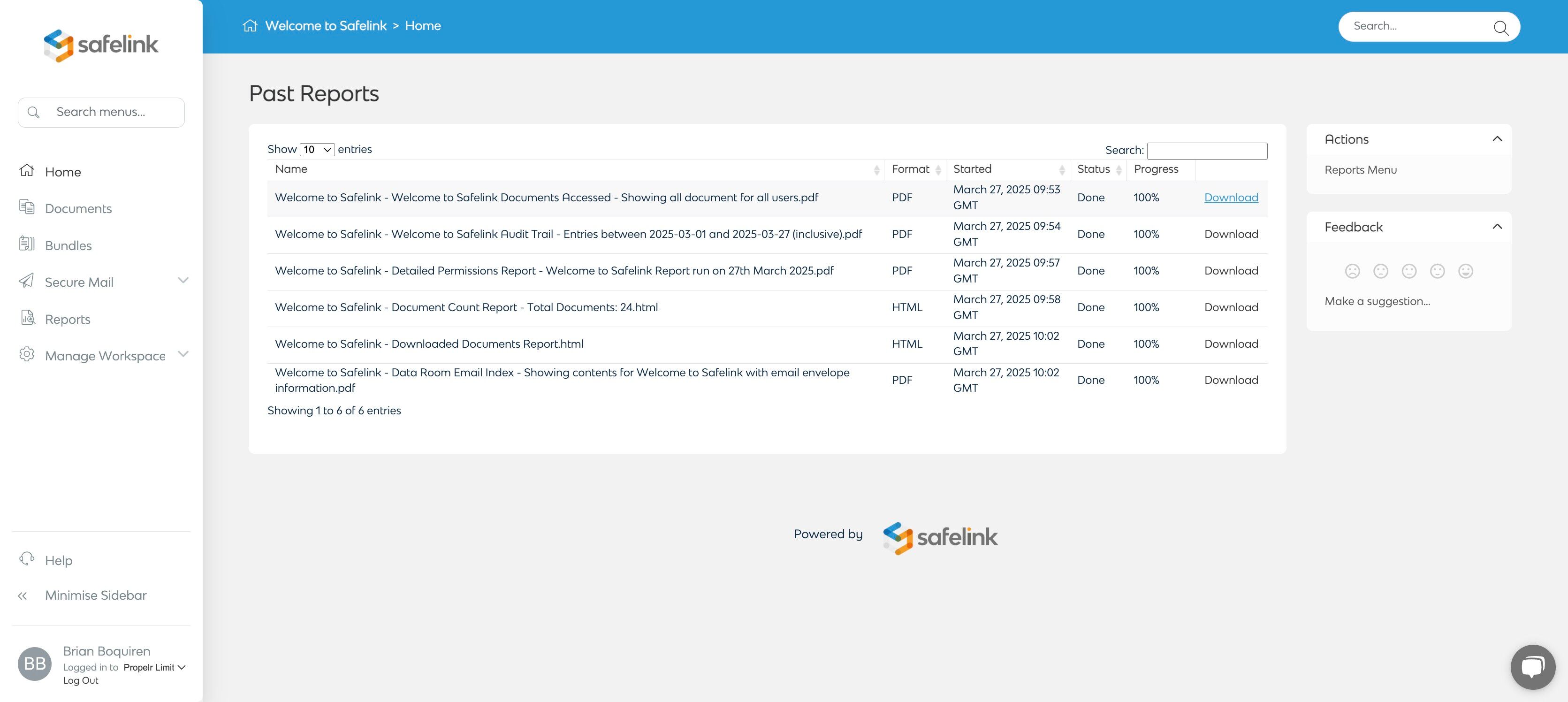Click the magnifier icon in top search
1568x702 pixels.
point(1500,27)
